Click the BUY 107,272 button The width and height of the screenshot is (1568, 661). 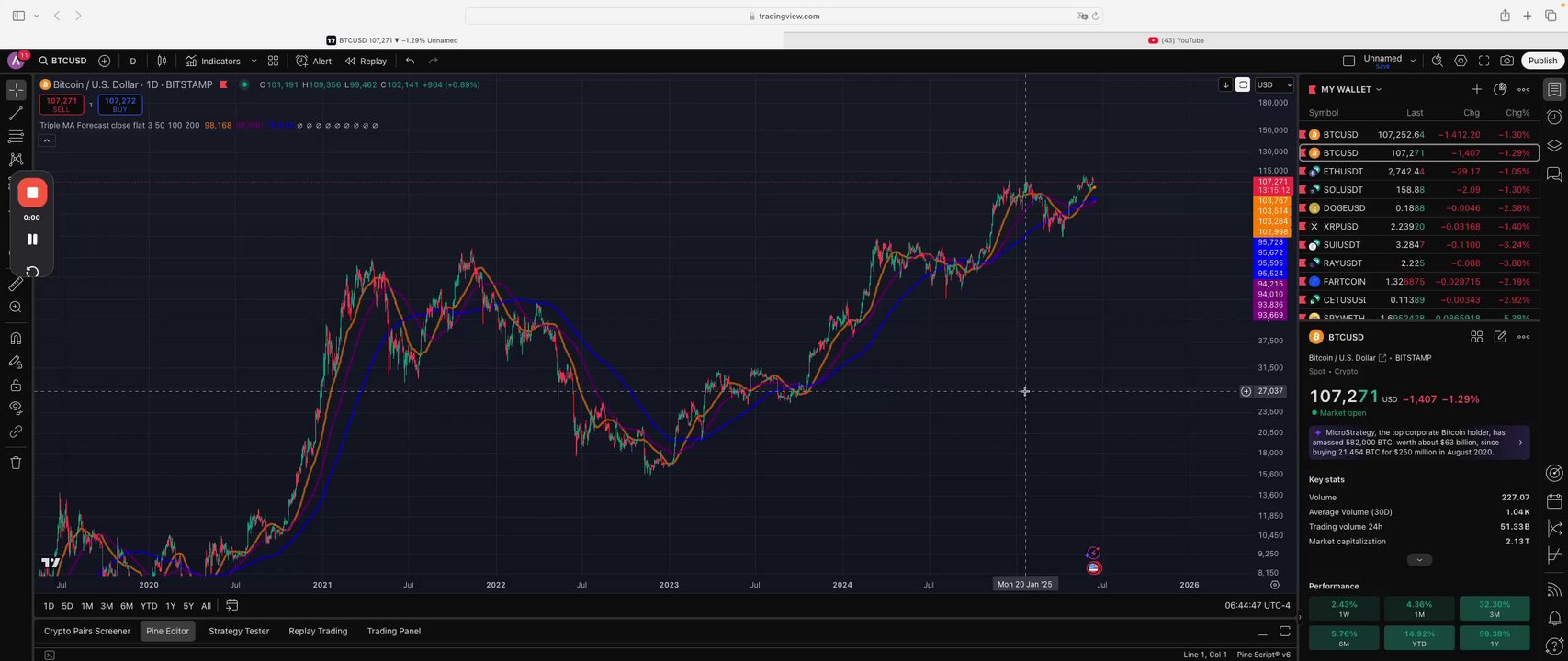[120, 105]
